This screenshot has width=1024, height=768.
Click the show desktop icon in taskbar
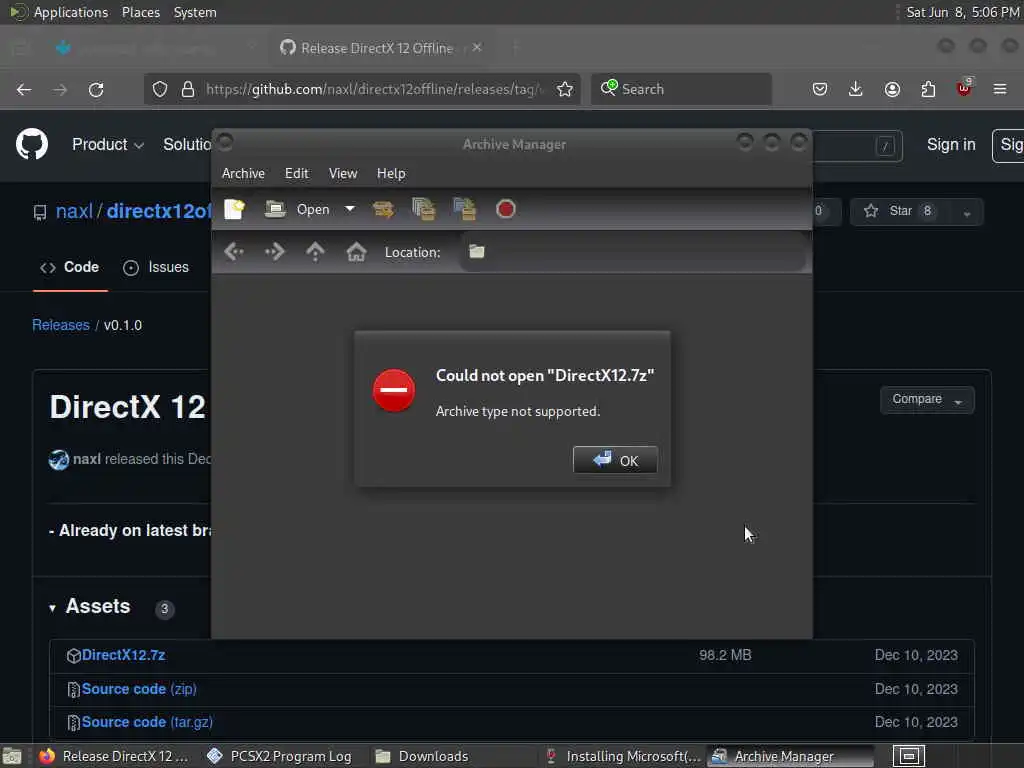point(12,756)
